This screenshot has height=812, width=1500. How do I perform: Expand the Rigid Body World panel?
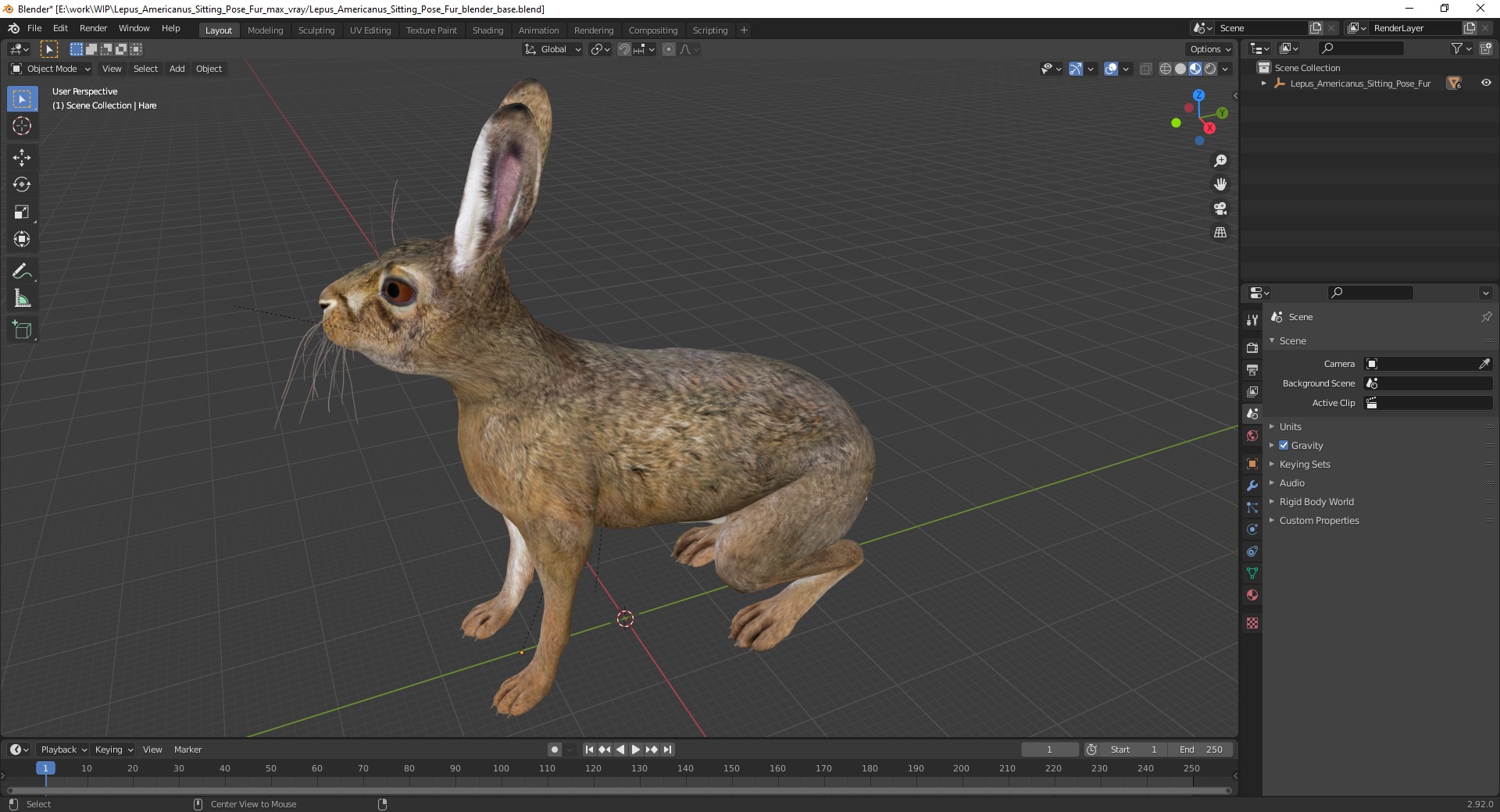pyautogui.click(x=1316, y=501)
